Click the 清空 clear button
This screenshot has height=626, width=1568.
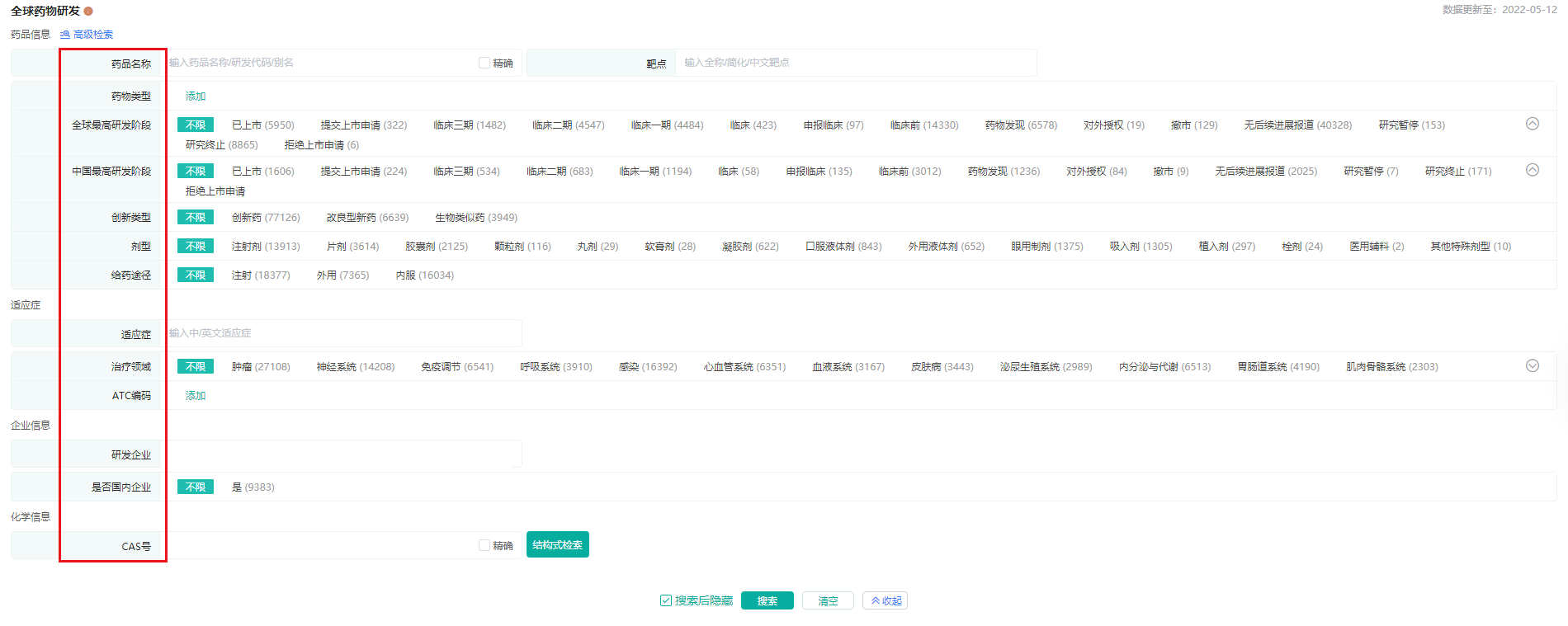click(x=828, y=600)
